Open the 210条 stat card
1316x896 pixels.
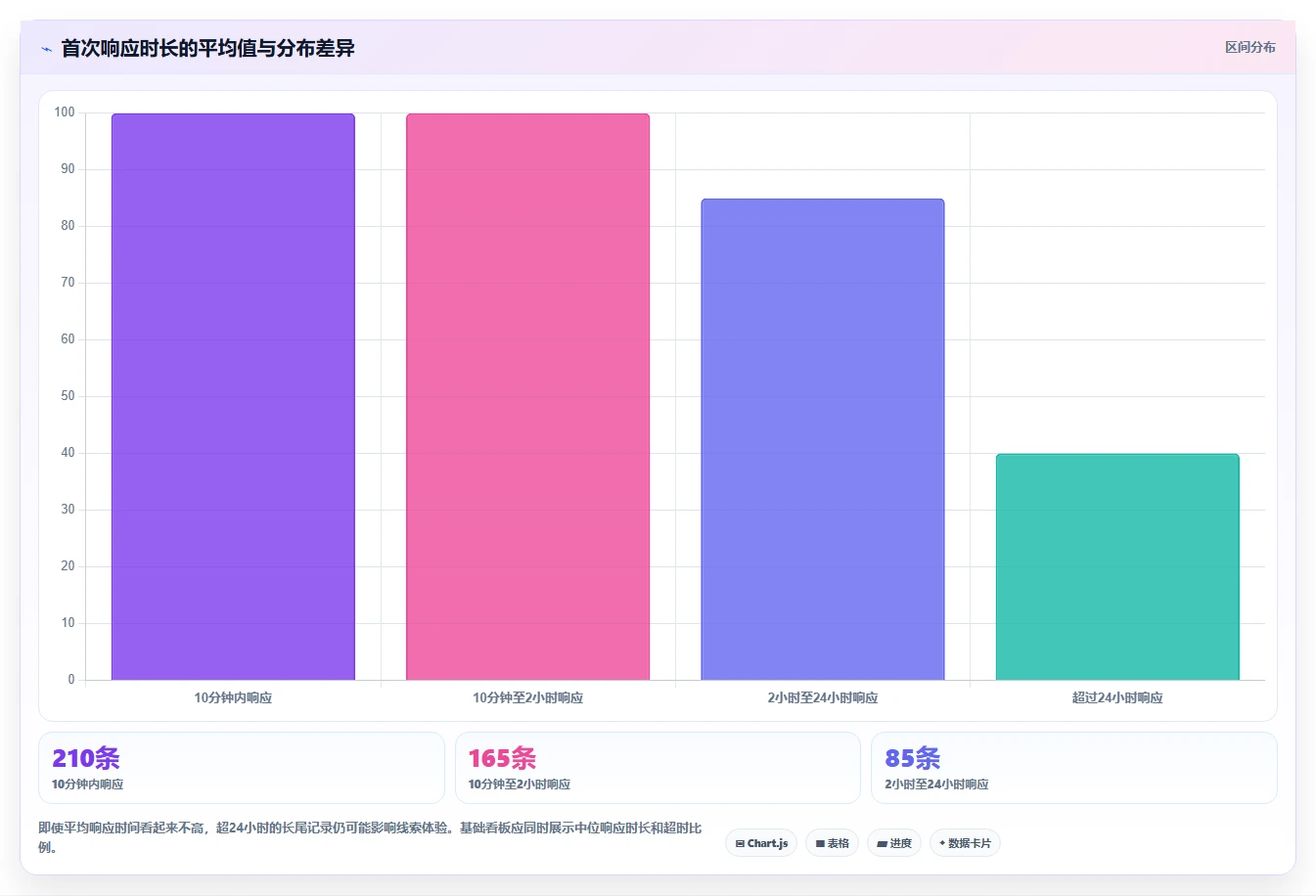[x=242, y=768]
